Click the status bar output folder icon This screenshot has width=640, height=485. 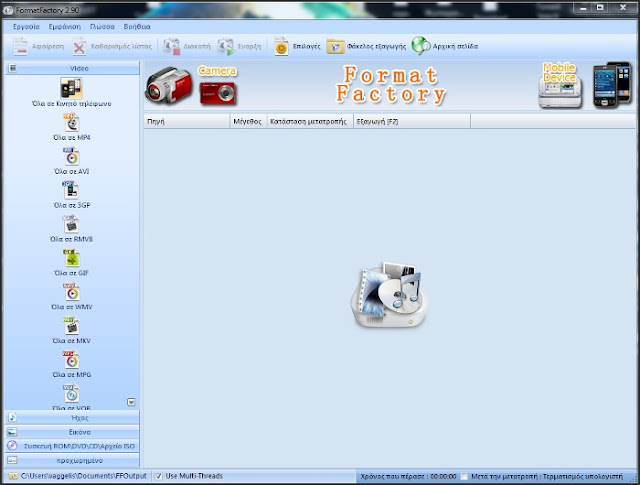click(x=13, y=476)
